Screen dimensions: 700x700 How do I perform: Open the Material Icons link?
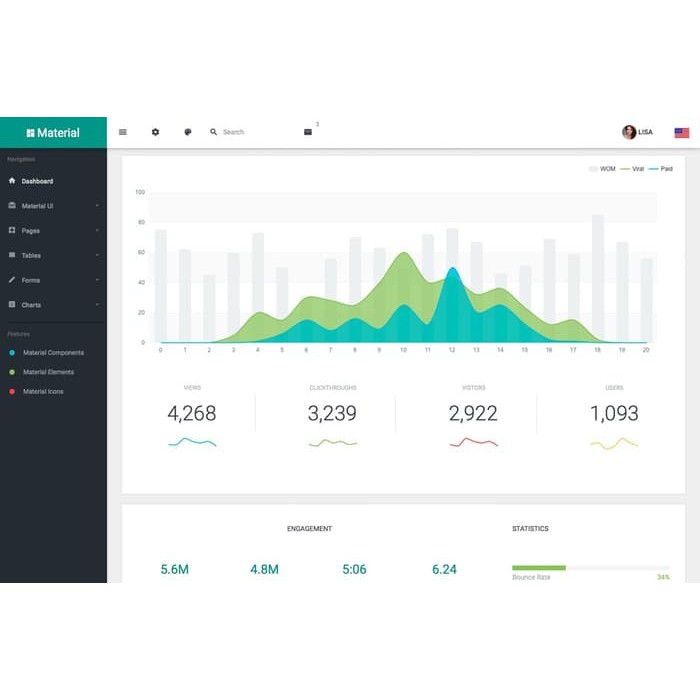tap(43, 392)
